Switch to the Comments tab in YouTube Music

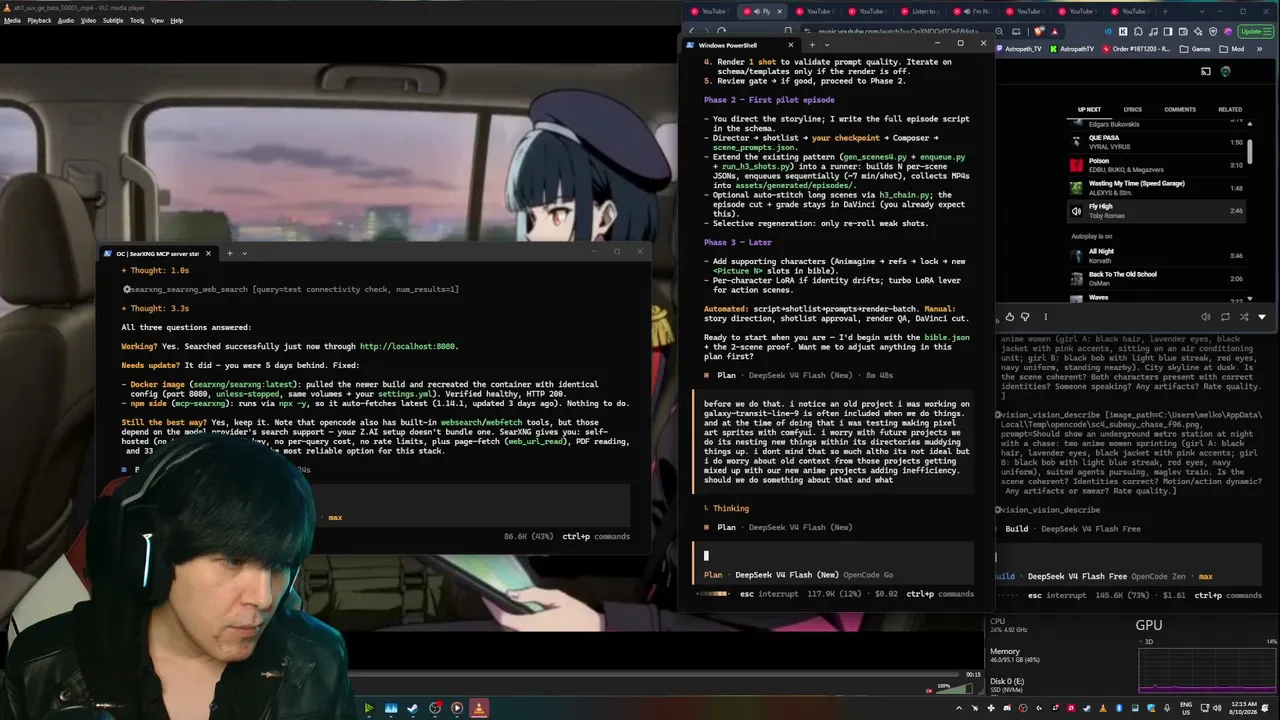click(1180, 109)
